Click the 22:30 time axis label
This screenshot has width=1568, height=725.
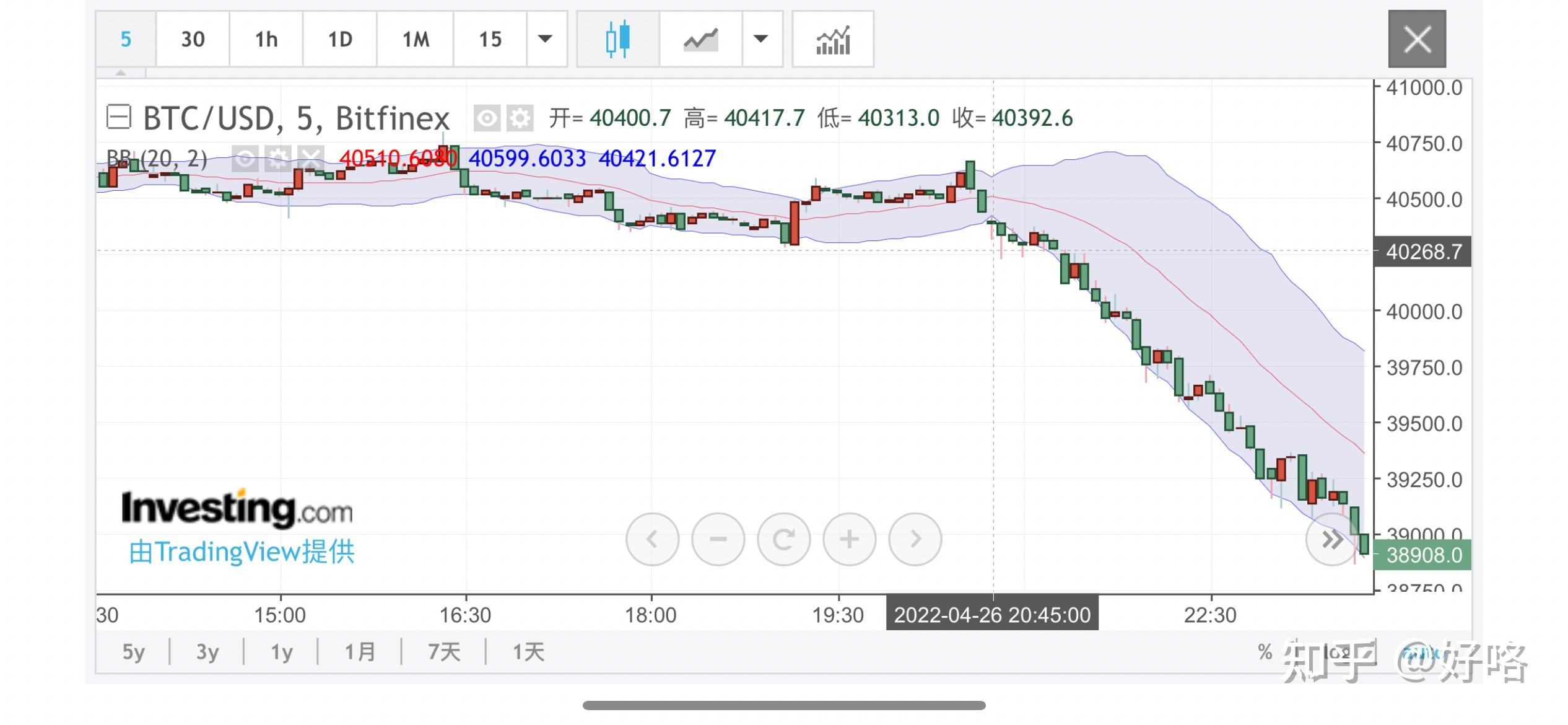tap(1210, 615)
